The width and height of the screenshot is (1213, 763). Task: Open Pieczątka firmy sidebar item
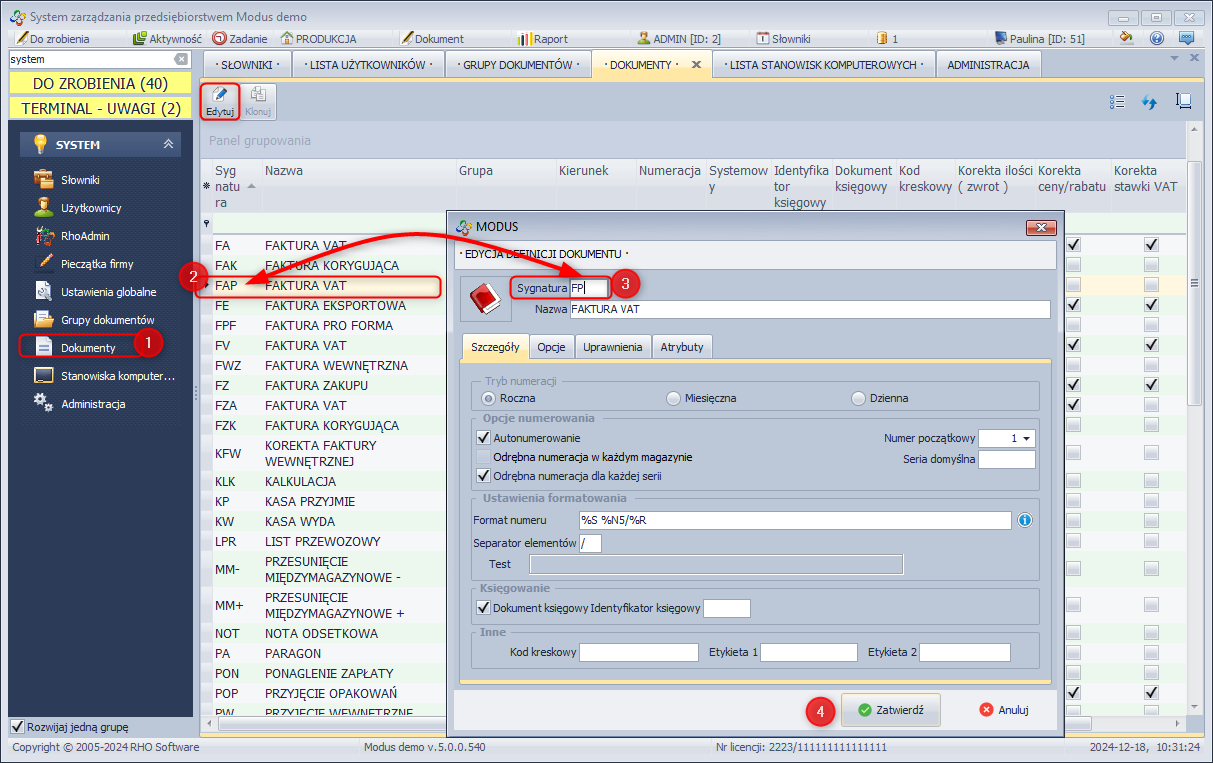tap(96, 264)
